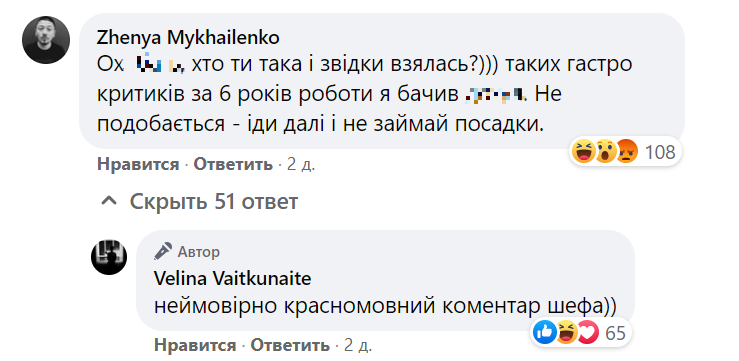Click the heart reaction on Velina's reply

pyautogui.click(x=587, y=333)
